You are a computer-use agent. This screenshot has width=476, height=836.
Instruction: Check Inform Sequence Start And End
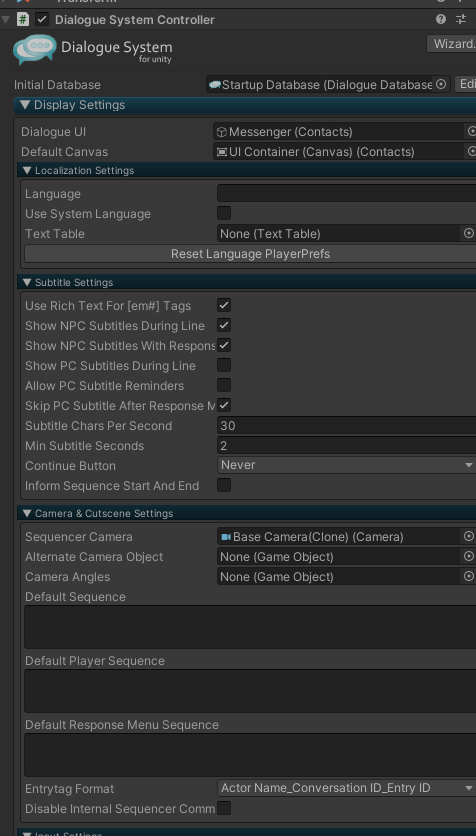[224, 485]
